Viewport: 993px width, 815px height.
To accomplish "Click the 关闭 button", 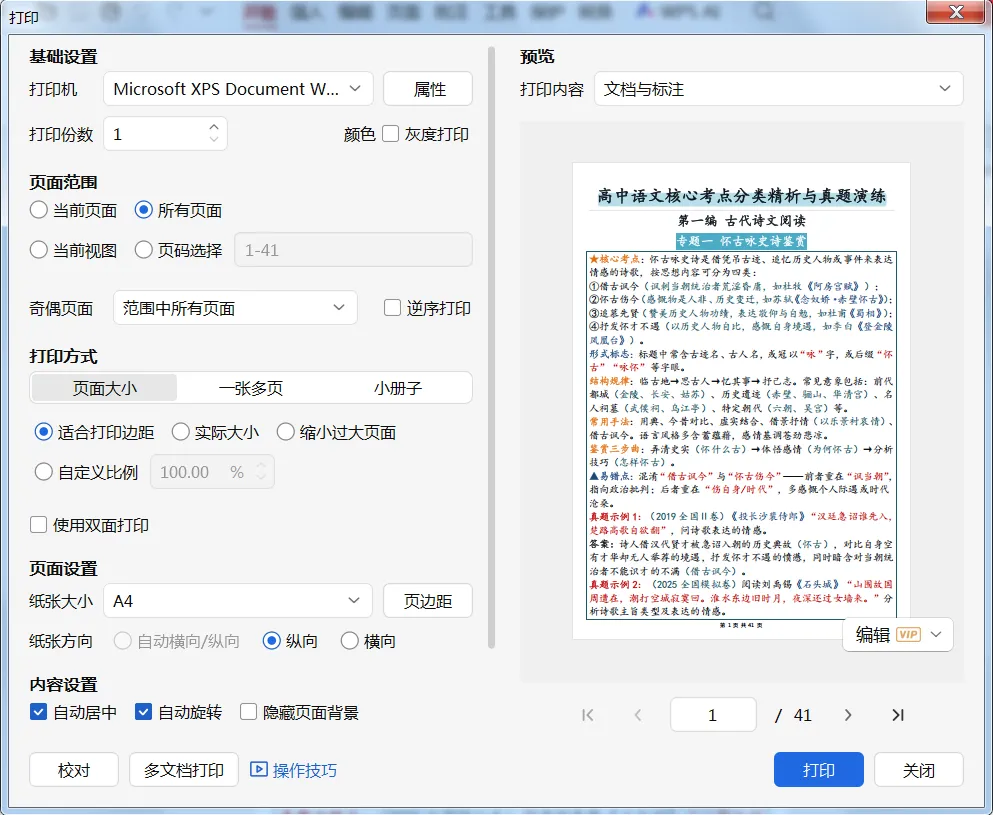I will point(919,769).
